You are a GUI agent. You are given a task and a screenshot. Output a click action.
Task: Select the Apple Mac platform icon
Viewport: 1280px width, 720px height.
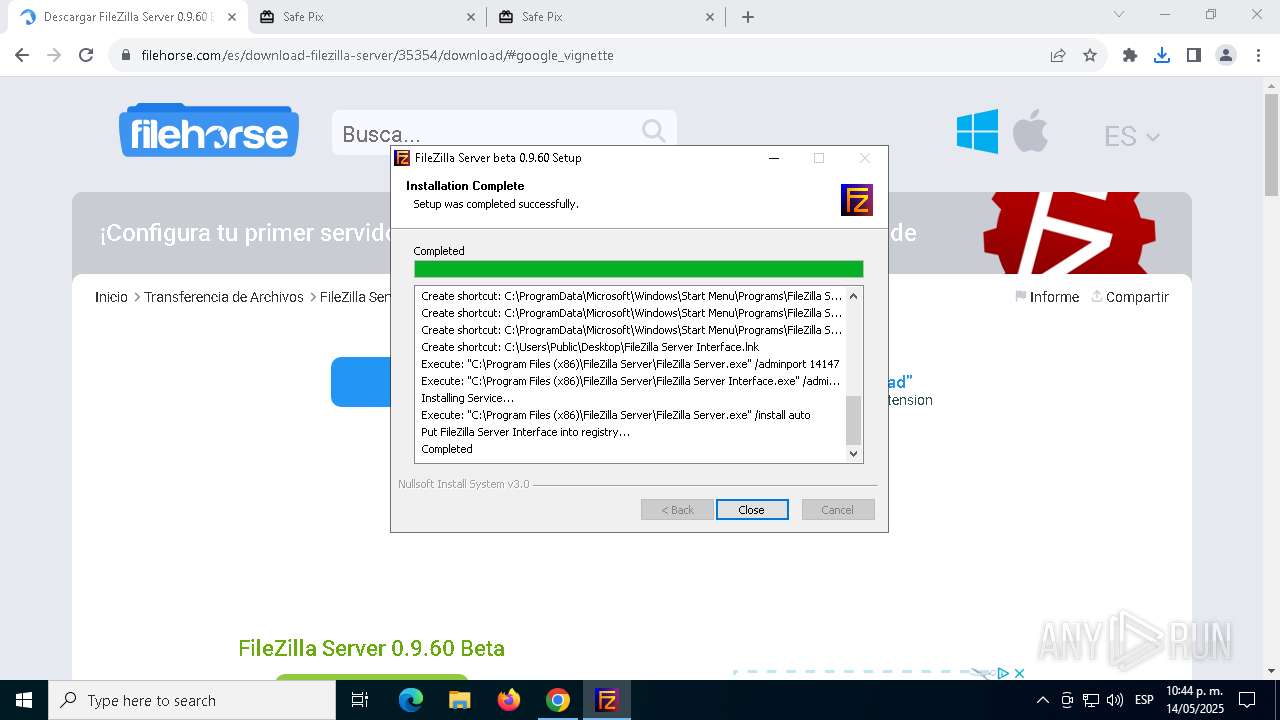(1030, 132)
